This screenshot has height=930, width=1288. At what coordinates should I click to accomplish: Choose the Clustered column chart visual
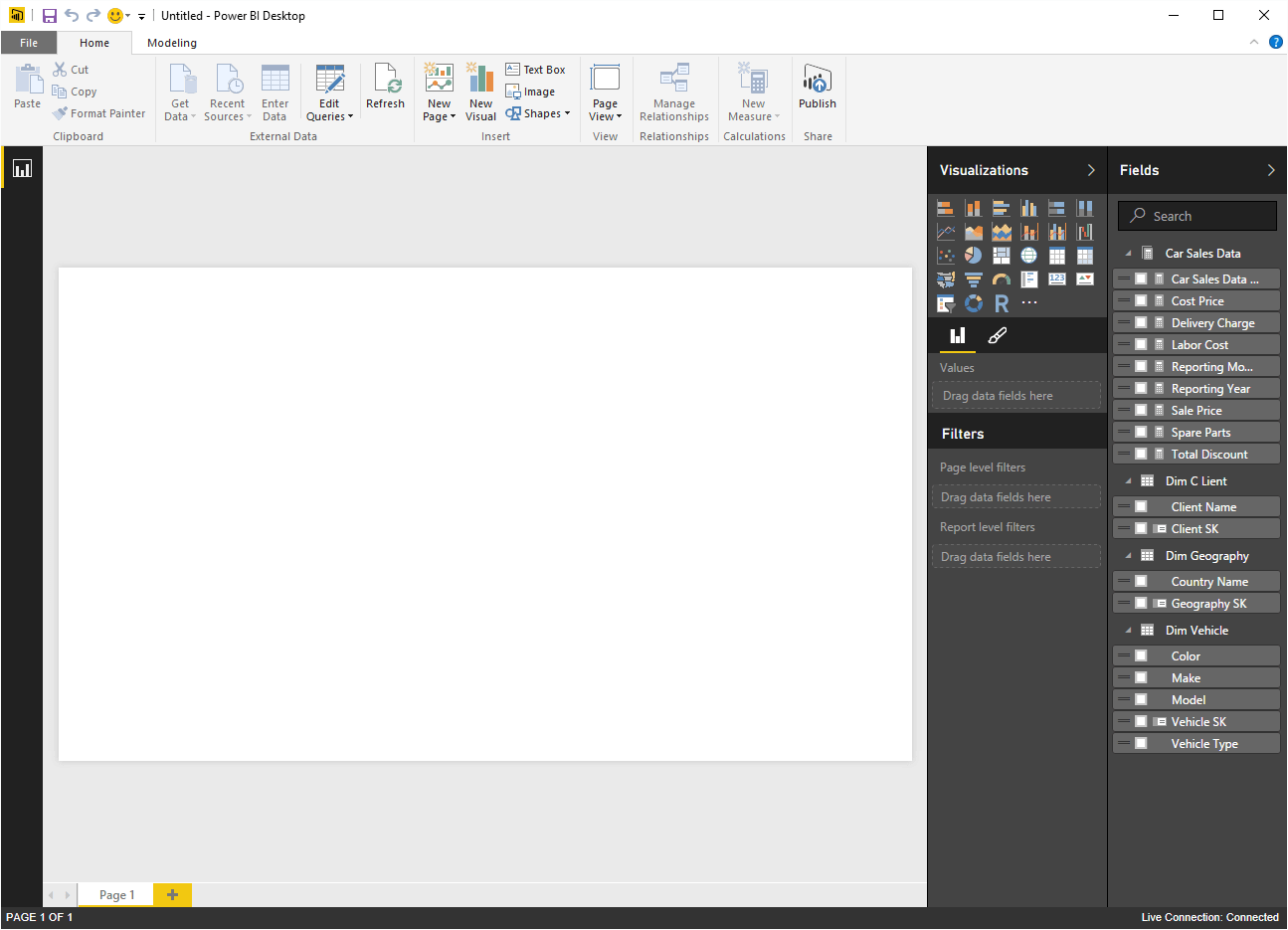pyautogui.click(x=1029, y=208)
